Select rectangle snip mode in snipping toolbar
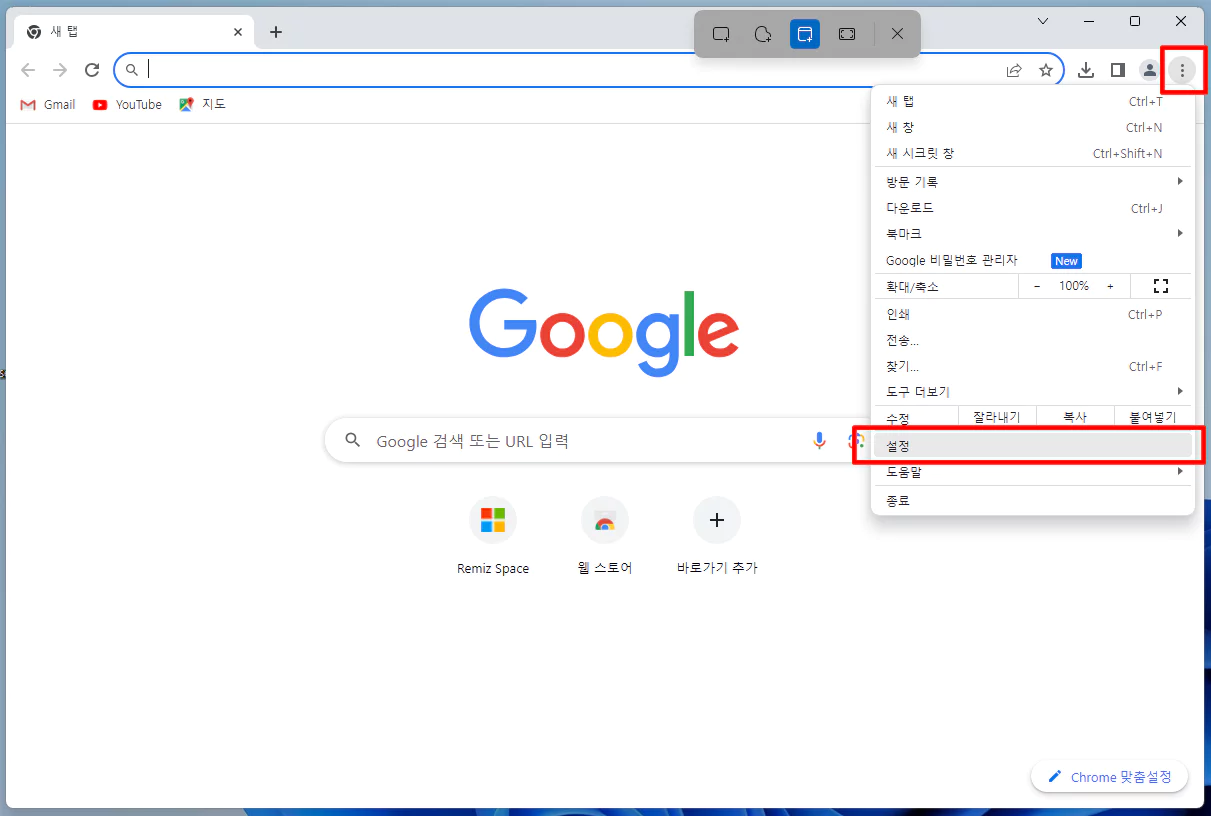The width and height of the screenshot is (1211, 816). [x=721, y=34]
